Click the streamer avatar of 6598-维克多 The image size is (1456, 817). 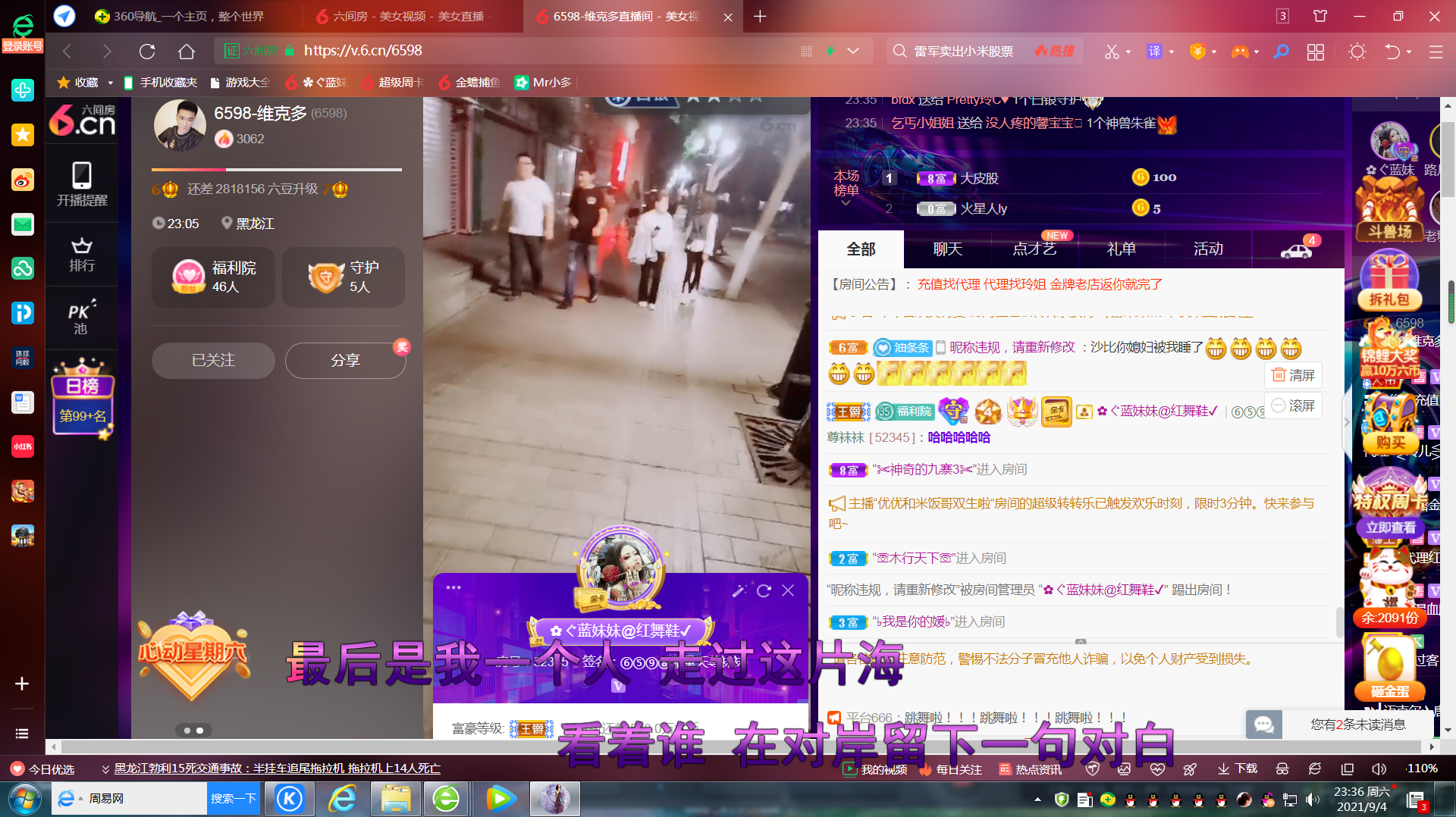coord(180,125)
